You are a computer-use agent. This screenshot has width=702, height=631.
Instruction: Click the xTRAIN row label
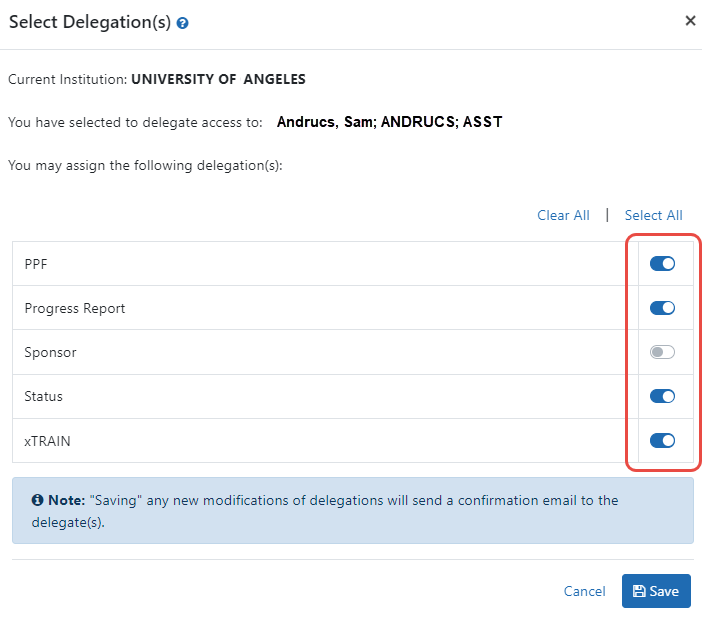click(x=46, y=440)
